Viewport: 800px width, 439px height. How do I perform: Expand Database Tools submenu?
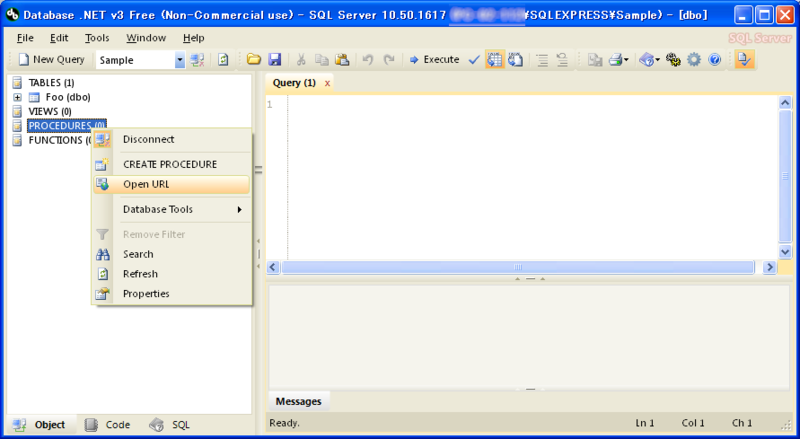click(172, 209)
